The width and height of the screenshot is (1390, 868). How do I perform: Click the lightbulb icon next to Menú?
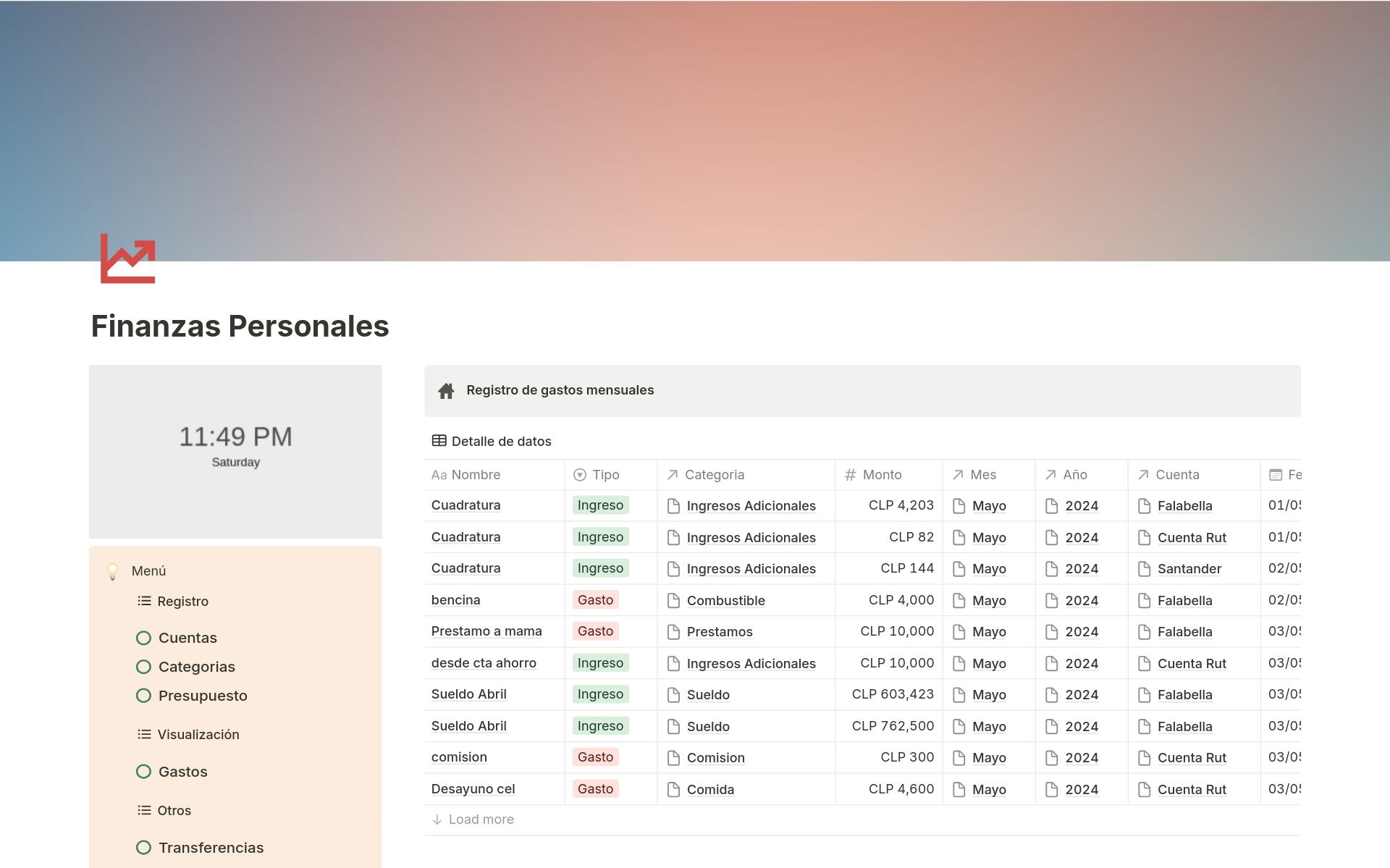pos(113,570)
